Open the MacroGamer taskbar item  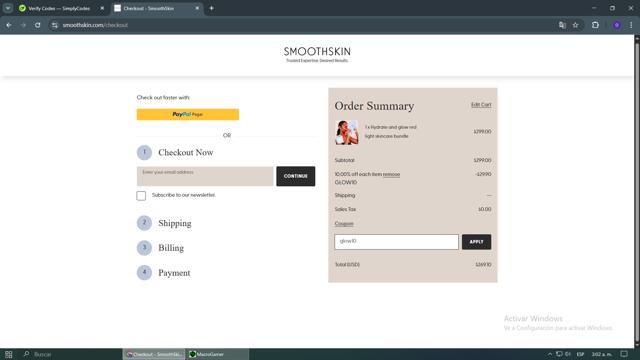coord(217,354)
